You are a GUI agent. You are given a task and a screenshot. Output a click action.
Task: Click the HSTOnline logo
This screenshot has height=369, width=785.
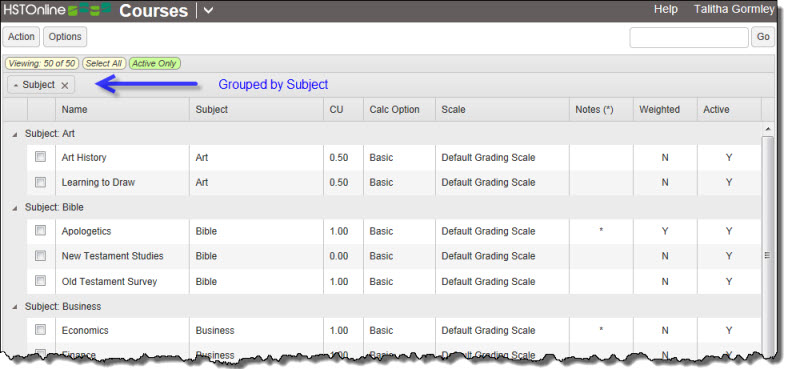click(x=57, y=11)
